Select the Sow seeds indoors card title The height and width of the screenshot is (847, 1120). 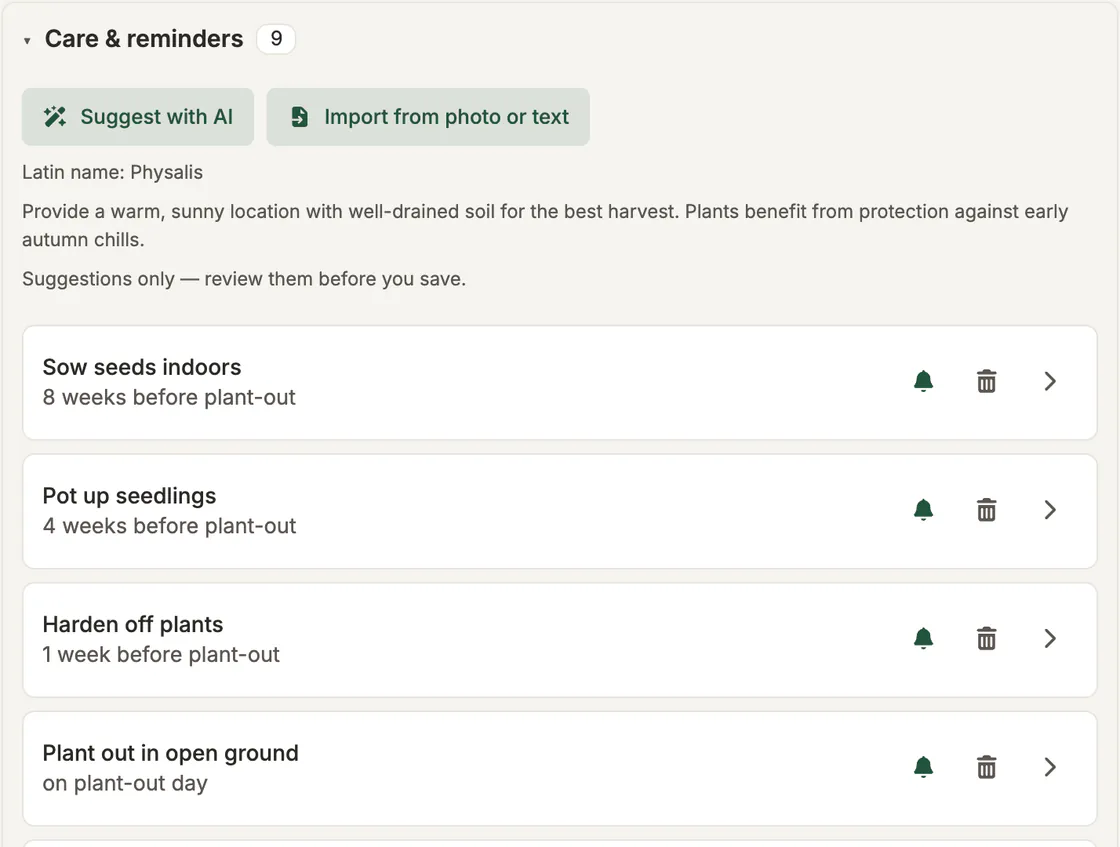pyautogui.click(x=142, y=367)
